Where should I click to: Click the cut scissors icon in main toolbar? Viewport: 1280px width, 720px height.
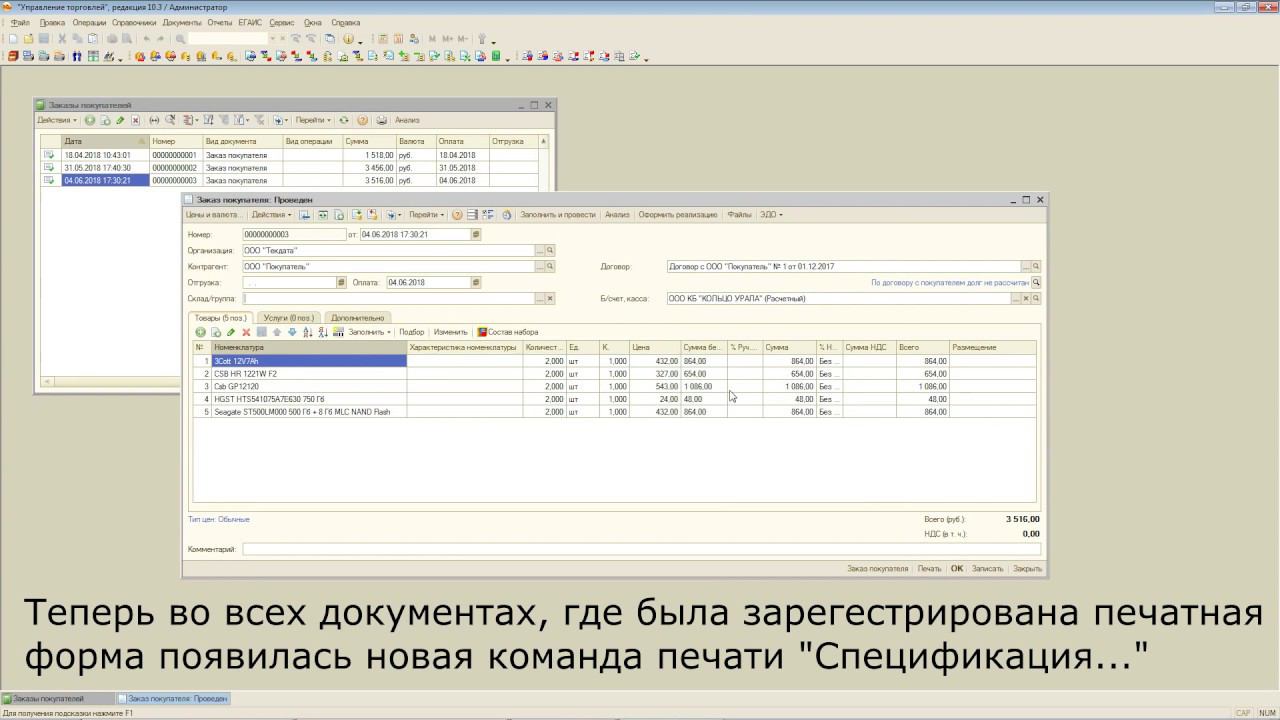click(x=62, y=39)
